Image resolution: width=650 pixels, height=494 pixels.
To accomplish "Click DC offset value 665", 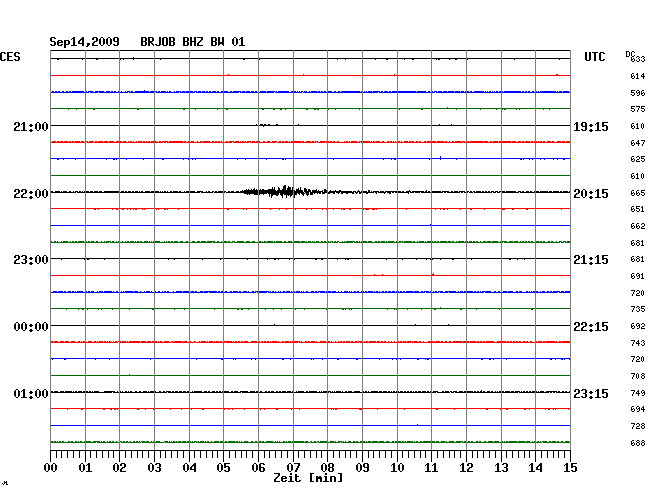I will 638,193.
